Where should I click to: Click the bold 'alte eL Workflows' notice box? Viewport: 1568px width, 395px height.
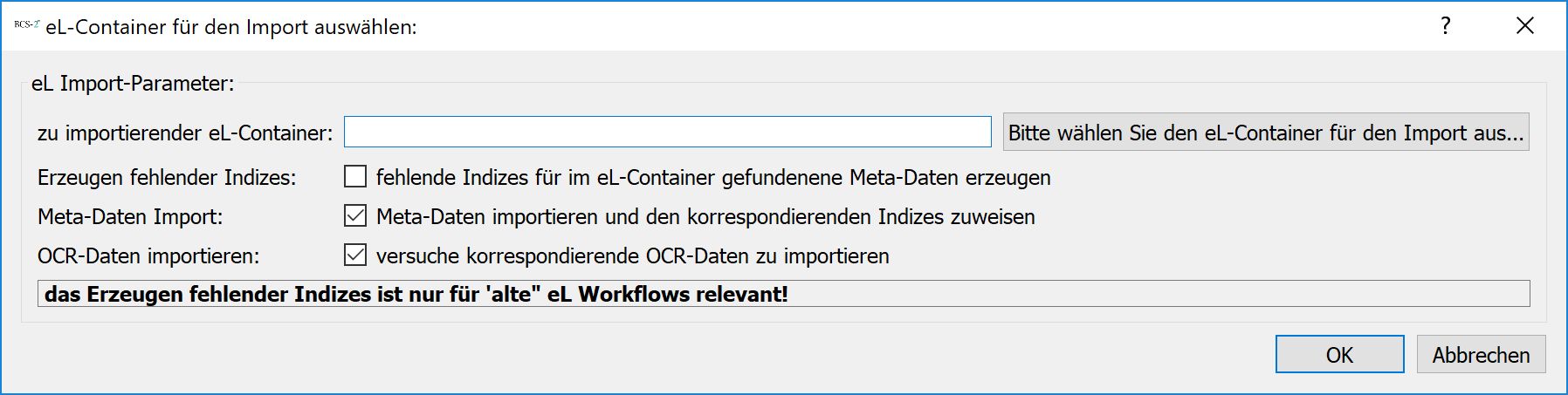(x=784, y=294)
